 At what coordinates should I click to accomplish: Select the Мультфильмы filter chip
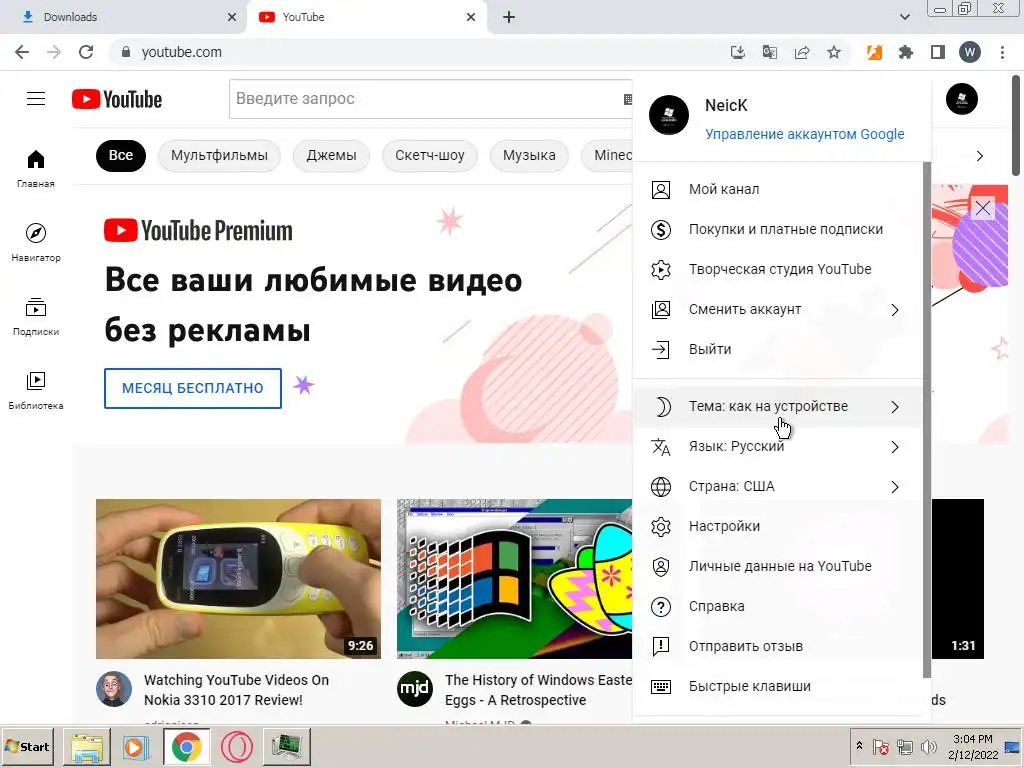pyautogui.click(x=219, y=155)
